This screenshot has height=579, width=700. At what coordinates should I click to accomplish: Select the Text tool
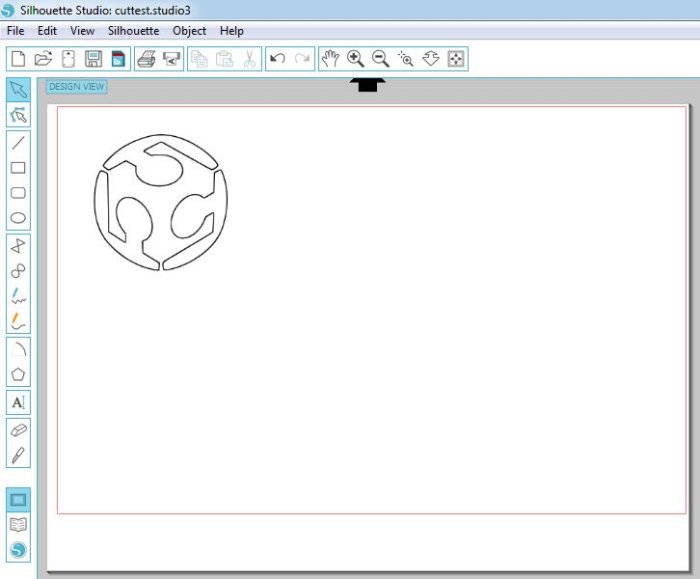tap(18, 402)
